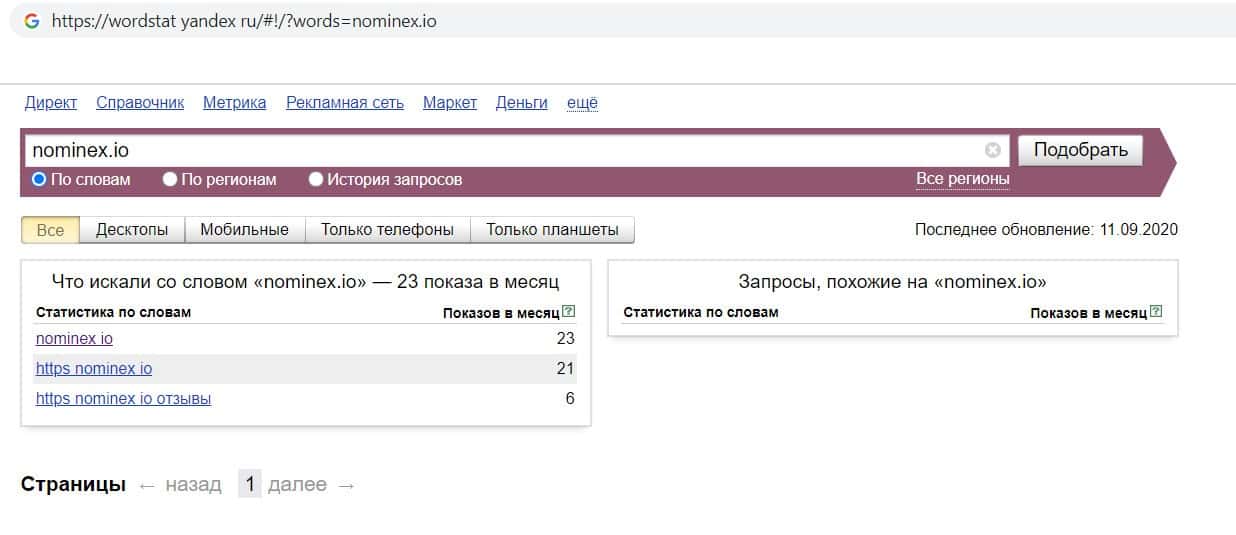Viewport: 1236px width, 535px height.
Task: Select the 'Только телефоны' tab
Action: pos(387,230)
